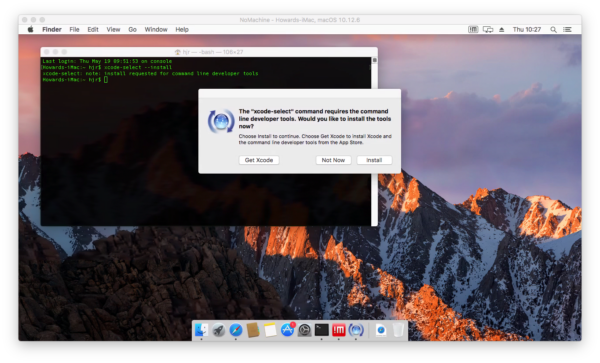
Task: Click NoMachine status icon in menu bar
Action: pyautogui.click(x=473, y=29)
